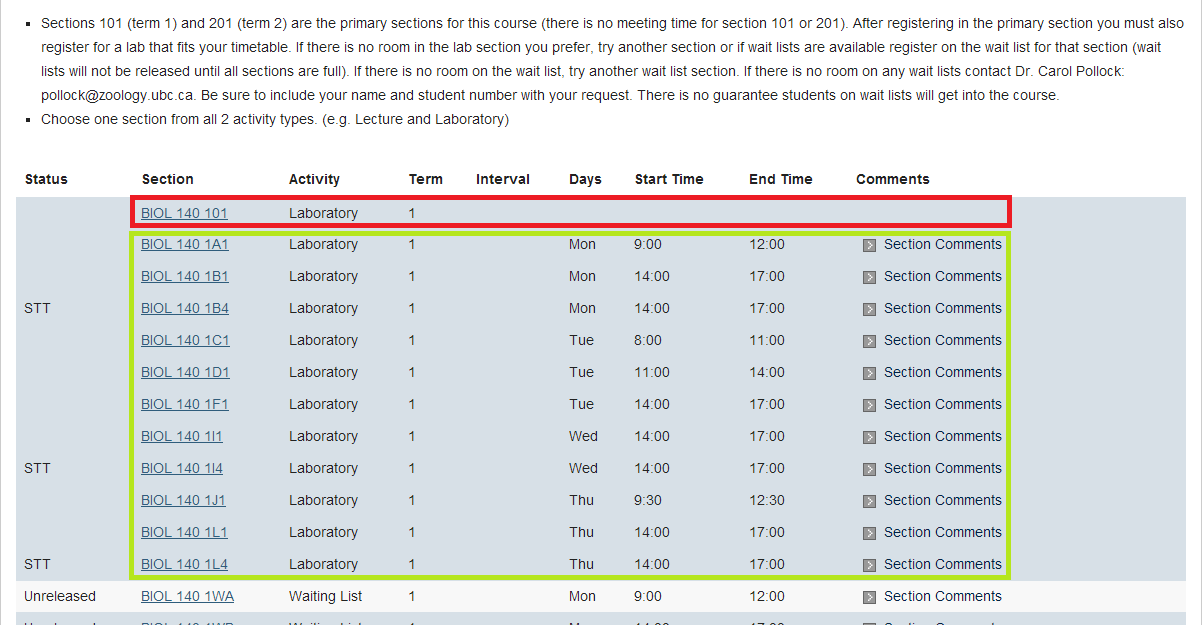The image size is (1202, 625).
Task: Click the comments arrow icon for 1C1
Action: pyautogui.click(x=869, y=341)
